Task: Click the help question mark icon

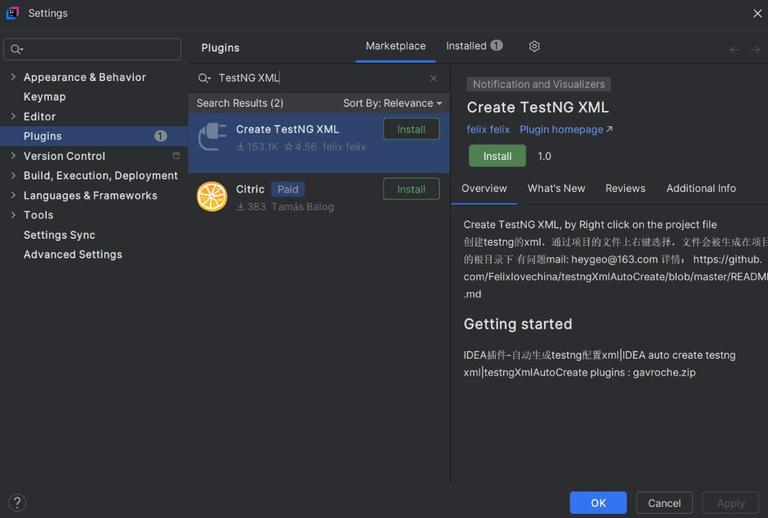Action: pos(17,503)
